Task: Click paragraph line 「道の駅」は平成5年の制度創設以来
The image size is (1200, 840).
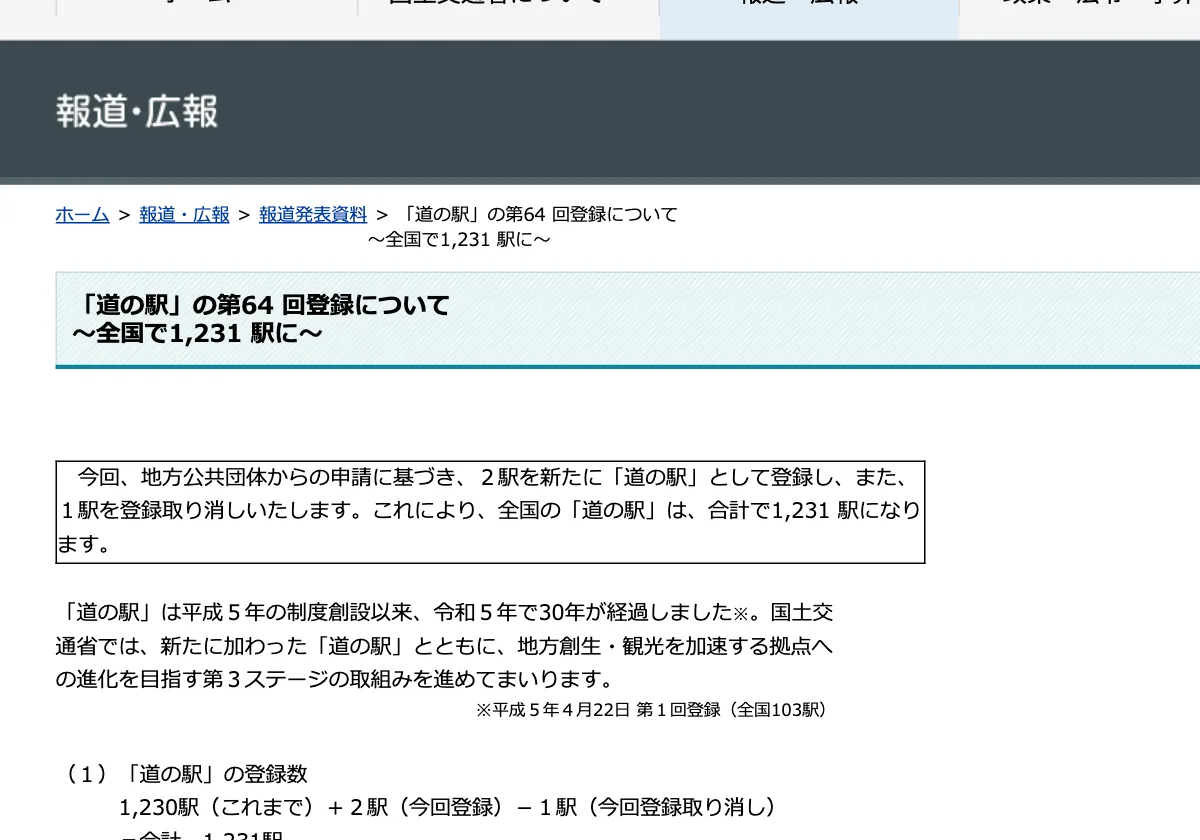Action: [445, 612]
